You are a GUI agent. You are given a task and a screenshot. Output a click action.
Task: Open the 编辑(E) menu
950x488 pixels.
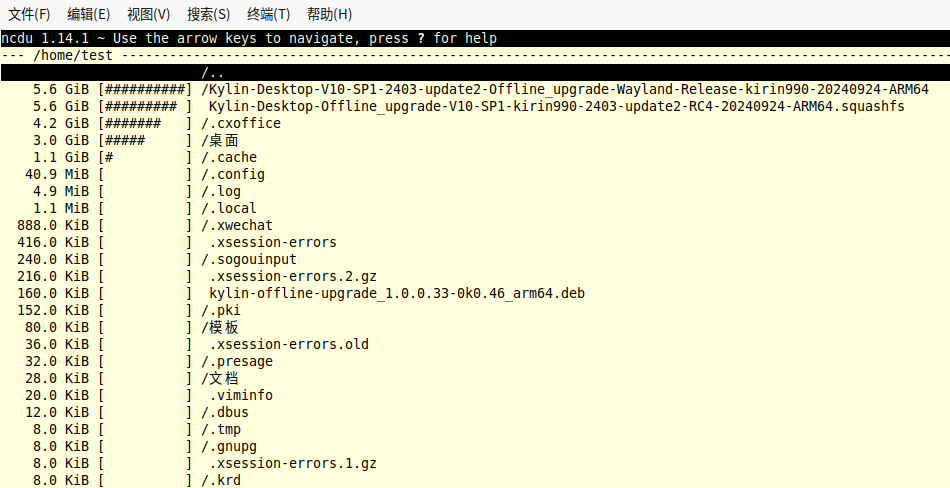tap(89, 14)
